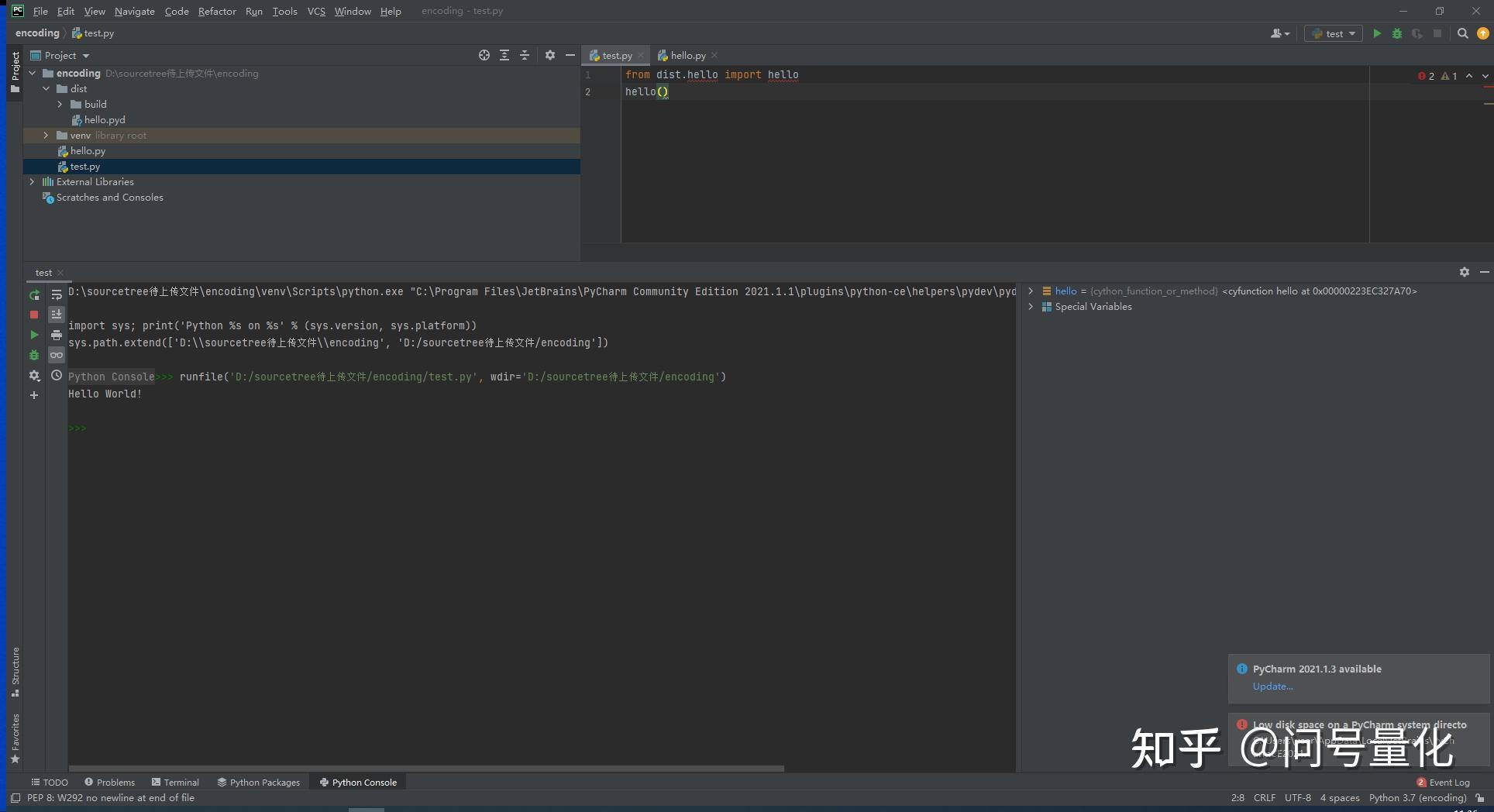Click Update link in PyCharm notification
The image size is (1494, 812).
tap(1272, 686)
